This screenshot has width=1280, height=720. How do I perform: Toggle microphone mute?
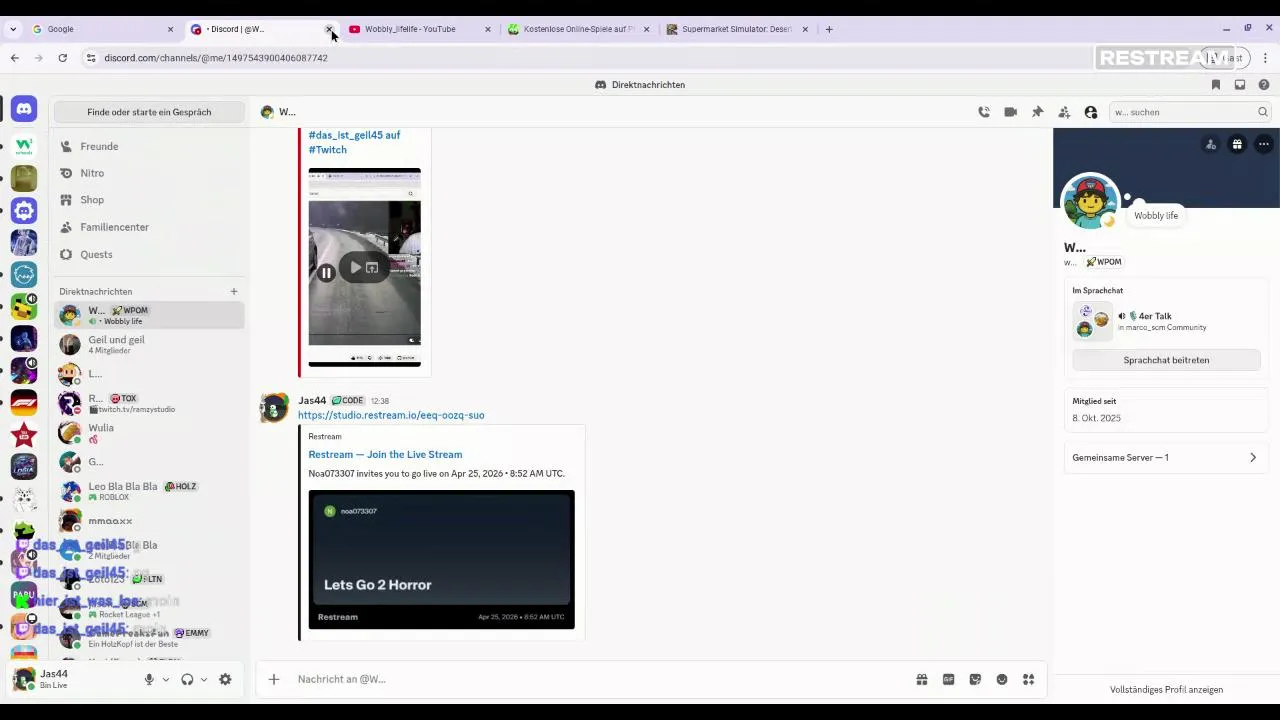point(149,679)
